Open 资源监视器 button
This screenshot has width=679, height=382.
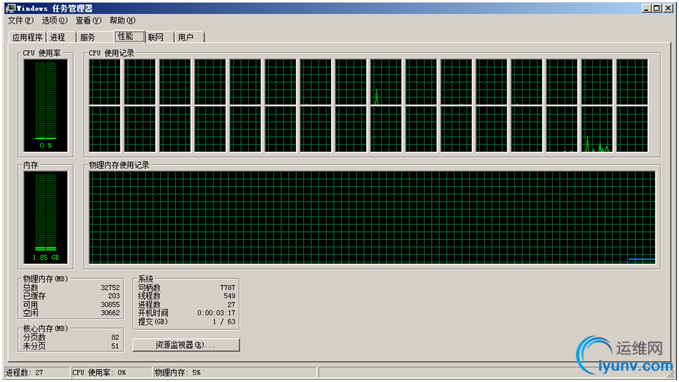pyautogui.click(x=186, y=345)
